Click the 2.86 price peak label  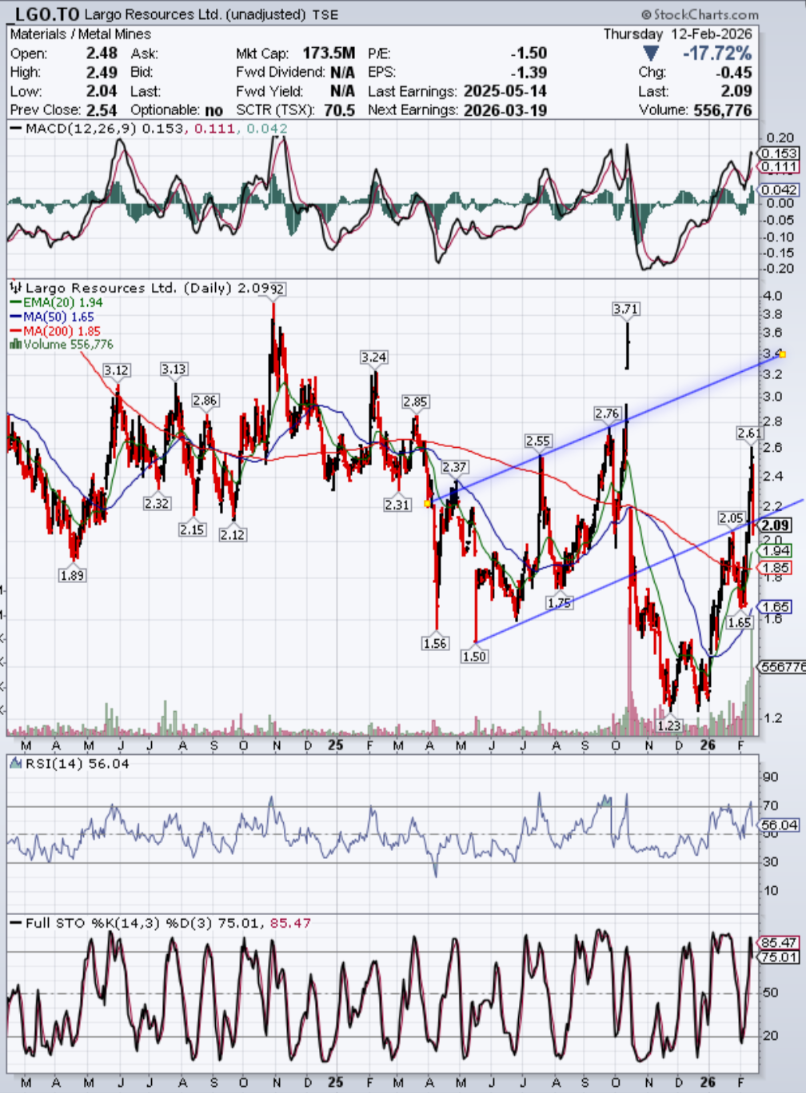(205, 400)
